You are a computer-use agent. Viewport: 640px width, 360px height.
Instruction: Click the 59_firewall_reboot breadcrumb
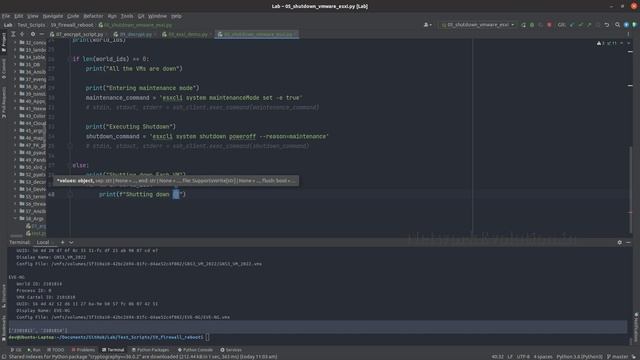click(x=72, y=25)
